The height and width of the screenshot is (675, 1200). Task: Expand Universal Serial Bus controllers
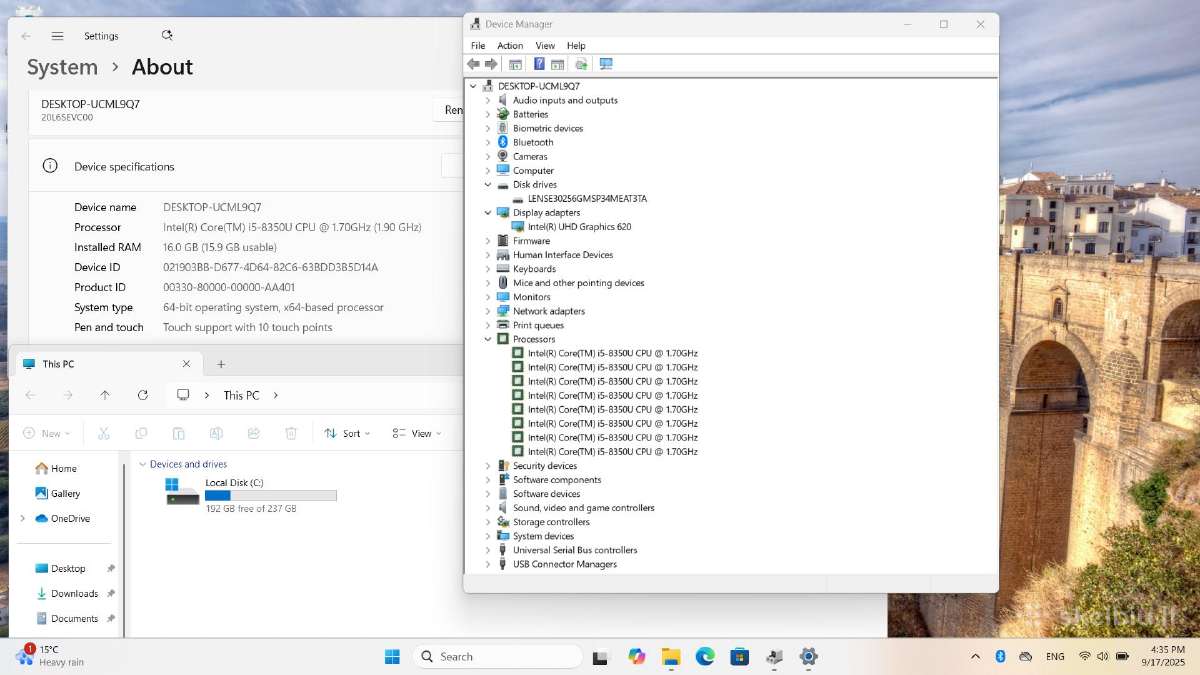point(488,550)
